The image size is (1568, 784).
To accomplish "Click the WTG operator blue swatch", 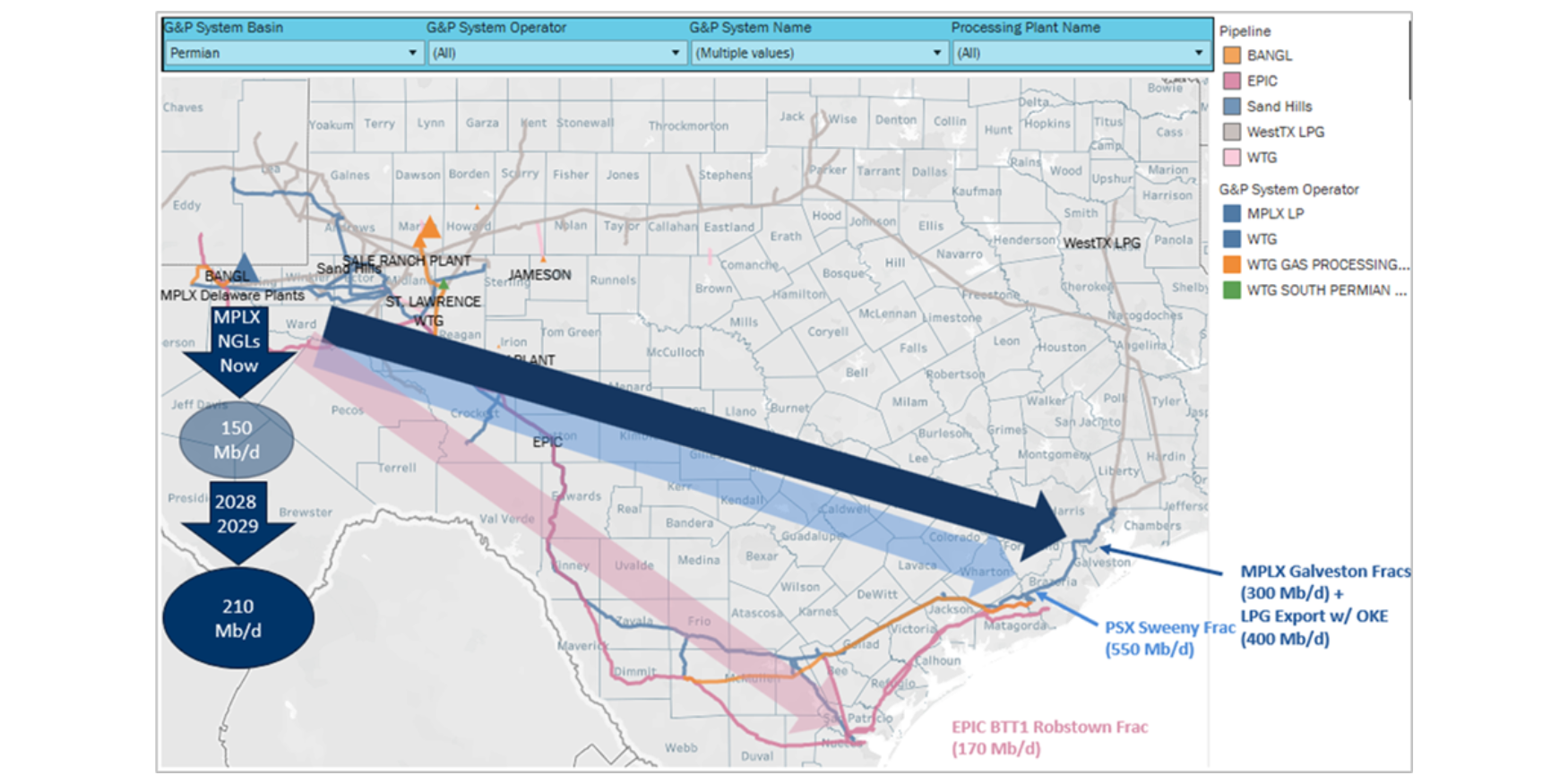I will pos(1232,239).
